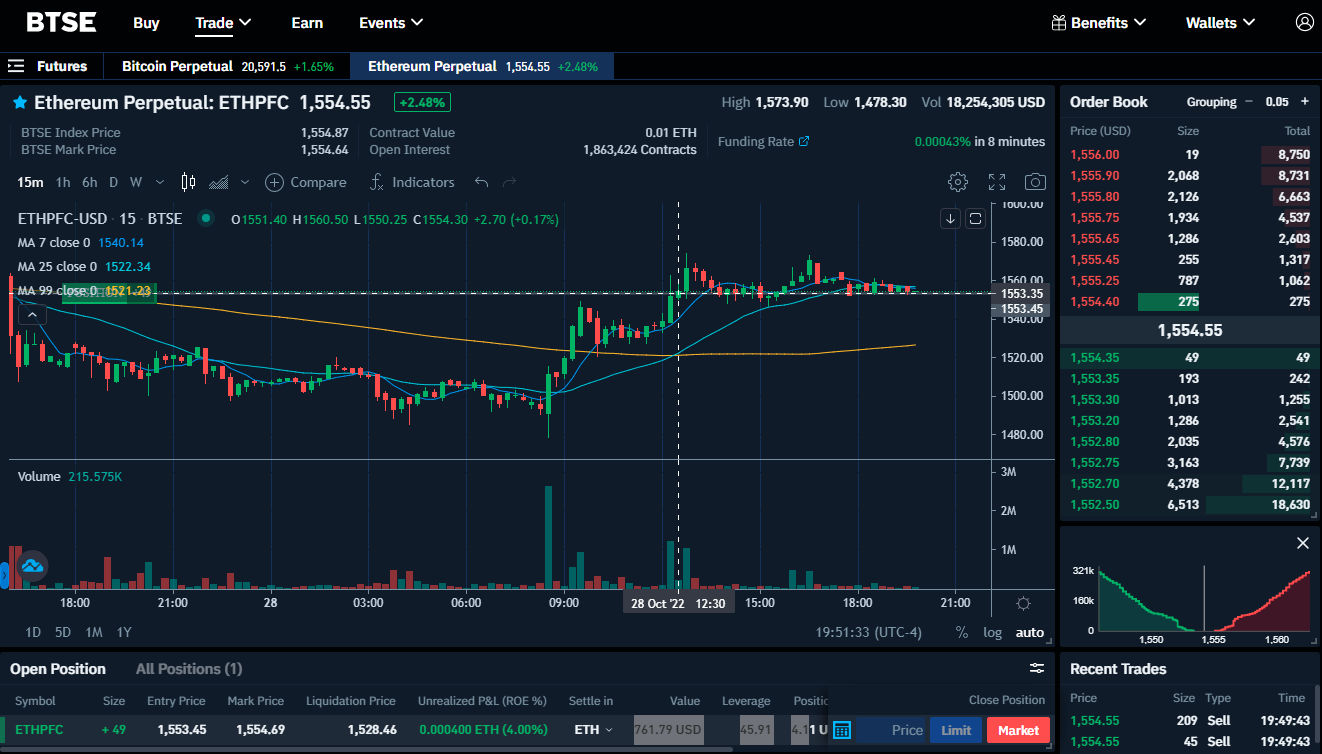
Task: Enter fullscreen chart mode
Action: (x=997, y=182)
